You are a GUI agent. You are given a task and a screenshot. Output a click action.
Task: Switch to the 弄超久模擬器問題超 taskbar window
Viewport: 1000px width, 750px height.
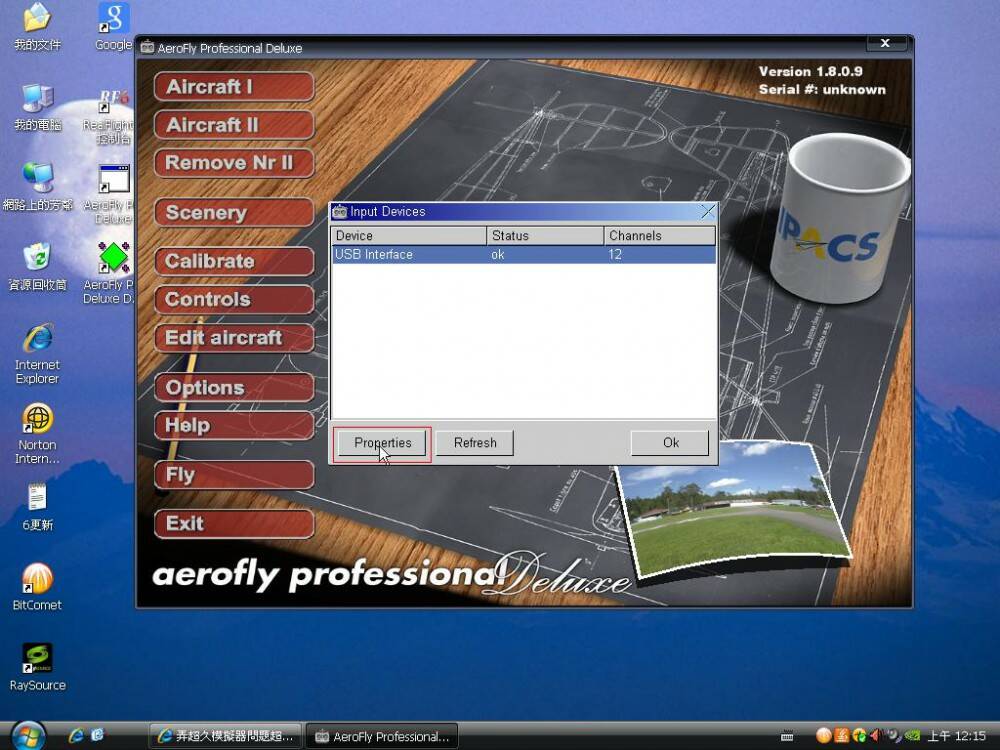(x=225, y=737)
